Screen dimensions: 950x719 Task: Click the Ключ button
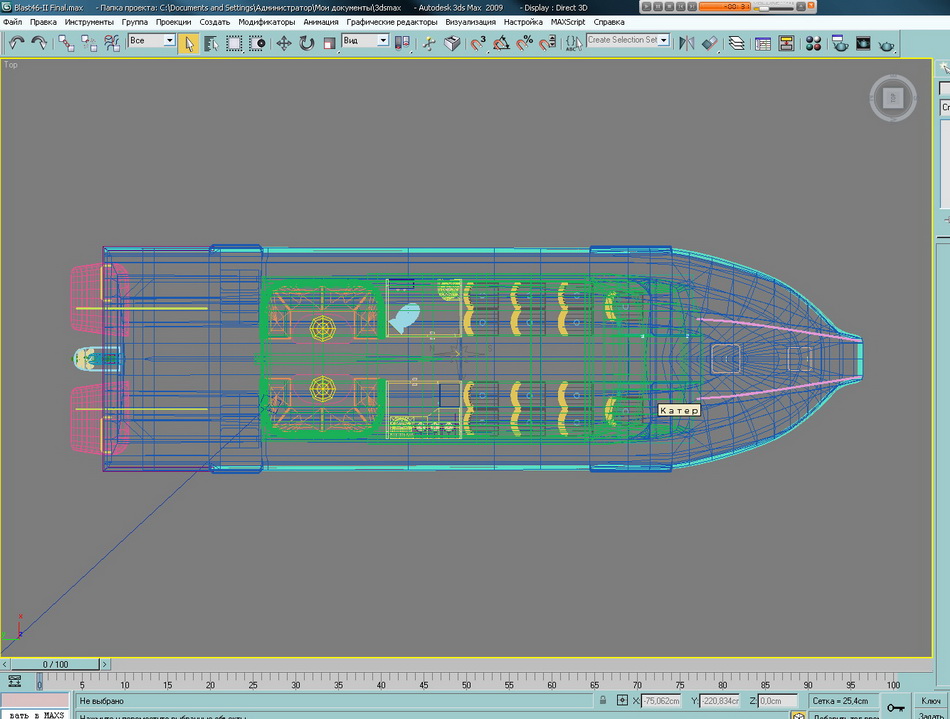(929, 700)
